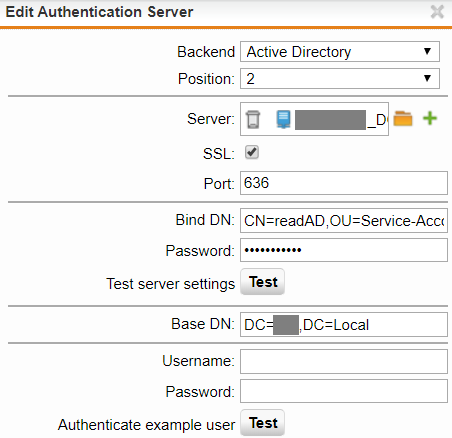Close the Edit Authentication Server dialog
The image size is (452, 438).
(x=437, y=12)
